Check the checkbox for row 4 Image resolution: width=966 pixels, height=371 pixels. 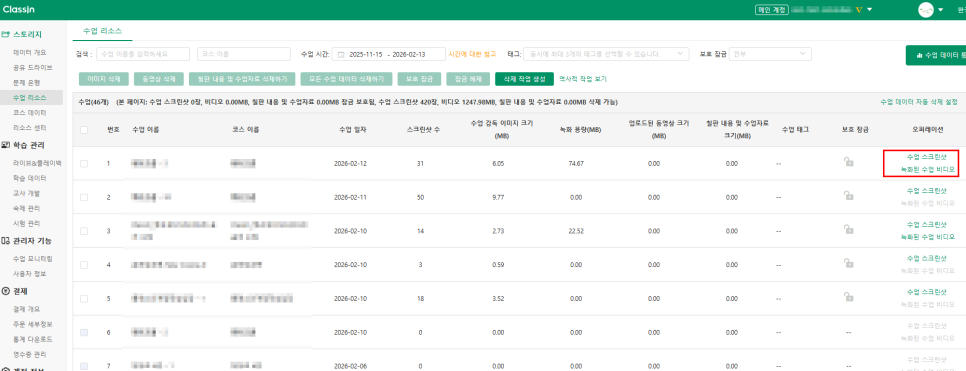point(84,264)
